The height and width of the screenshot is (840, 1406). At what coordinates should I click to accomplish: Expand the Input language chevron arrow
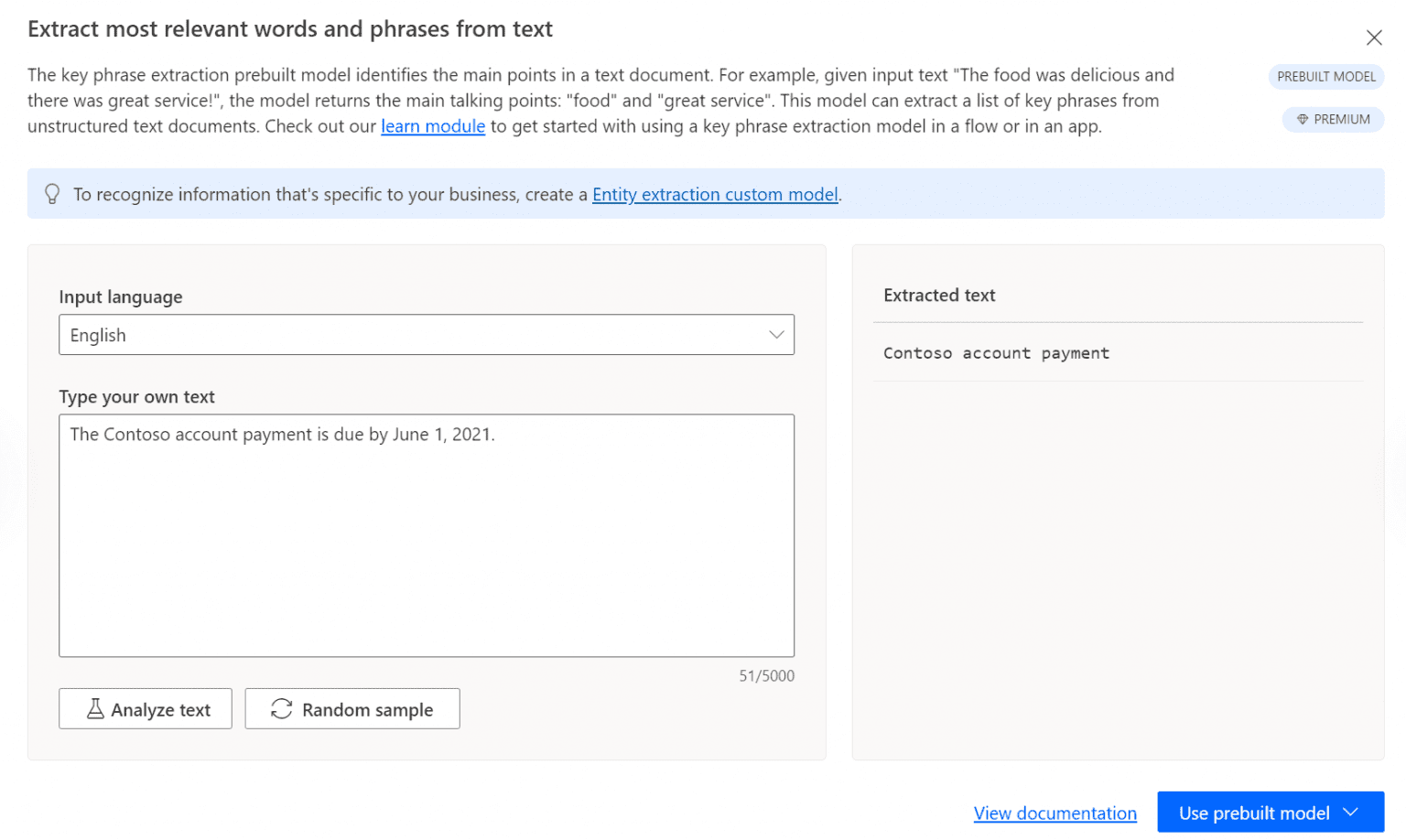click(x=776, y=335)
